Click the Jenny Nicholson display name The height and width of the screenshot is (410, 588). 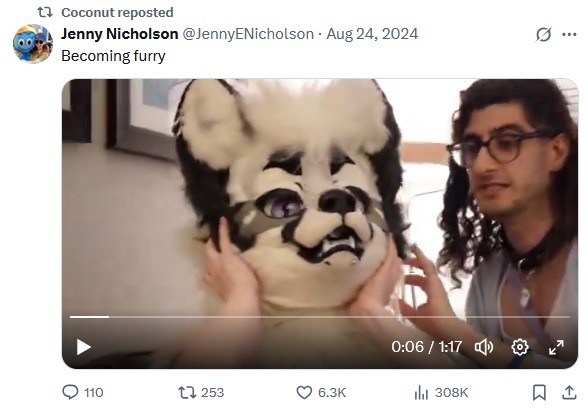click(120, 34)
